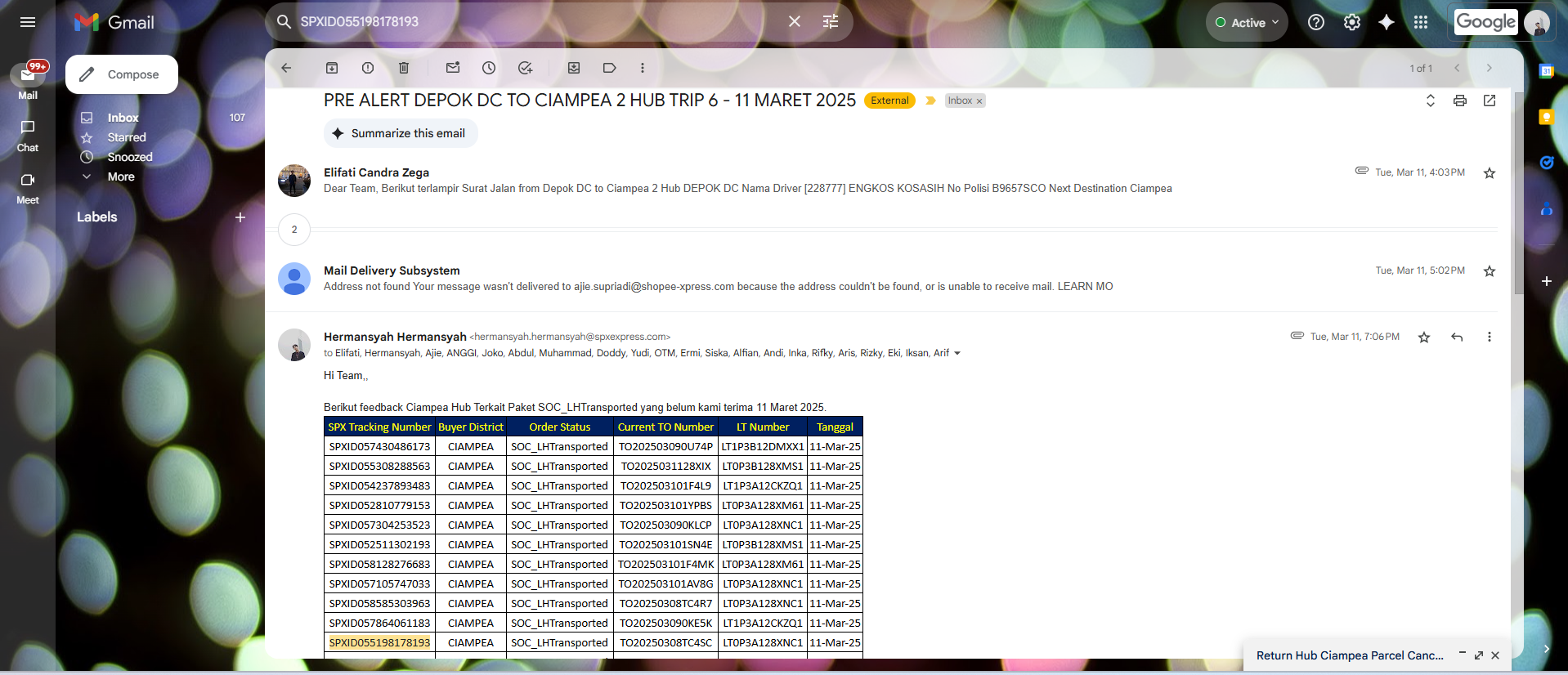This screenshot has height=675, width=1568.
Task: Click Summarize this email
Action: click(x=401, y=133)
